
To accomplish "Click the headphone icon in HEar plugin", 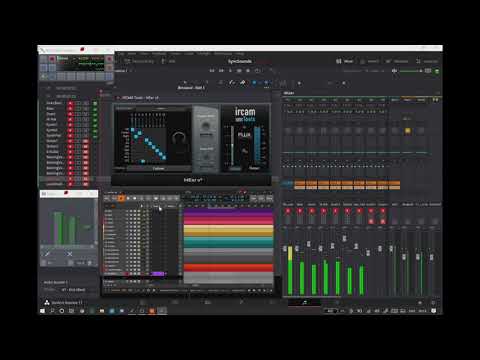I will click(x=179, y=137).
